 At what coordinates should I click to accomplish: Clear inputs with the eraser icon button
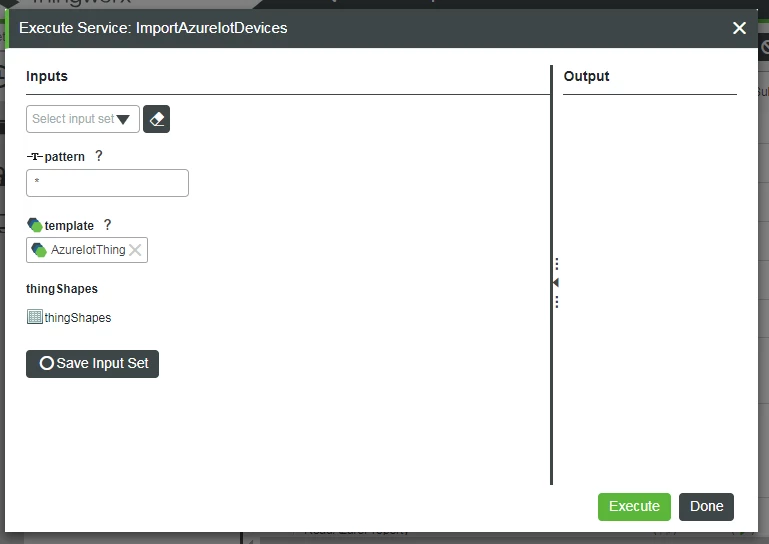[x=156, y=119]
